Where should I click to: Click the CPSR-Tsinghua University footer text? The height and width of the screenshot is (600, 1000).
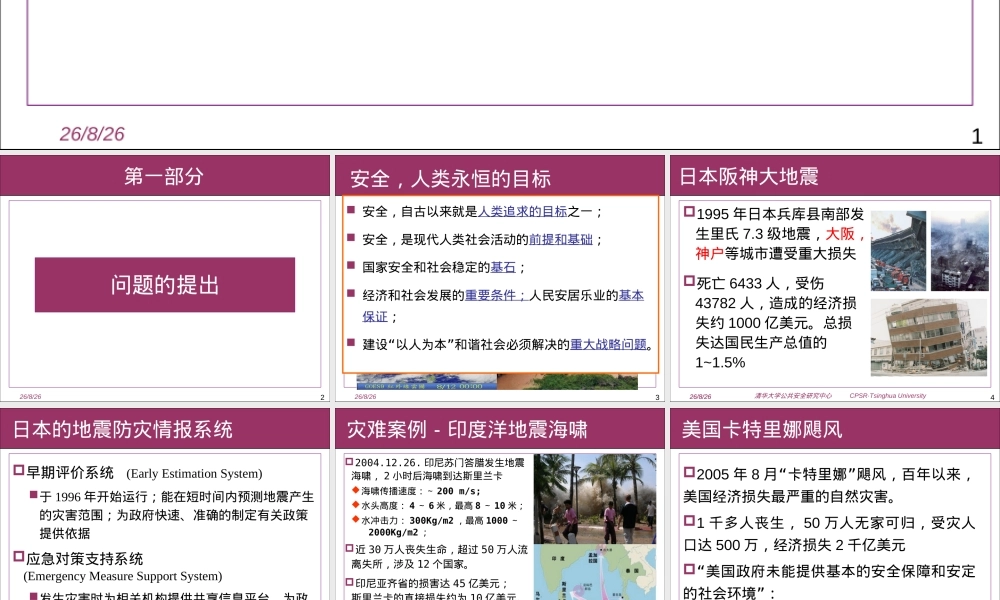887,396
